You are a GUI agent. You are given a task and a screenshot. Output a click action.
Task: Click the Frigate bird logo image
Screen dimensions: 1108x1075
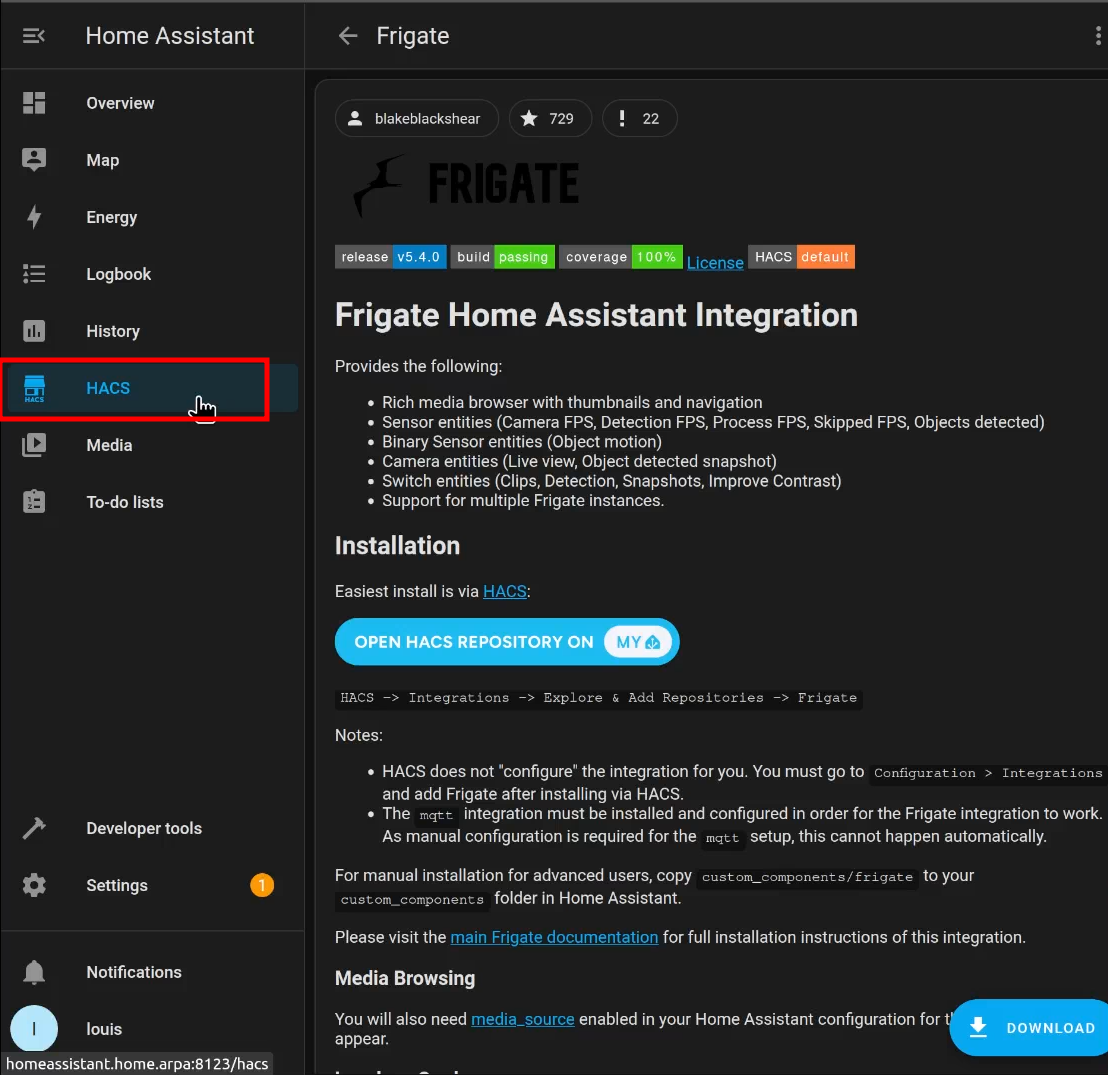(x=465, y=185)
